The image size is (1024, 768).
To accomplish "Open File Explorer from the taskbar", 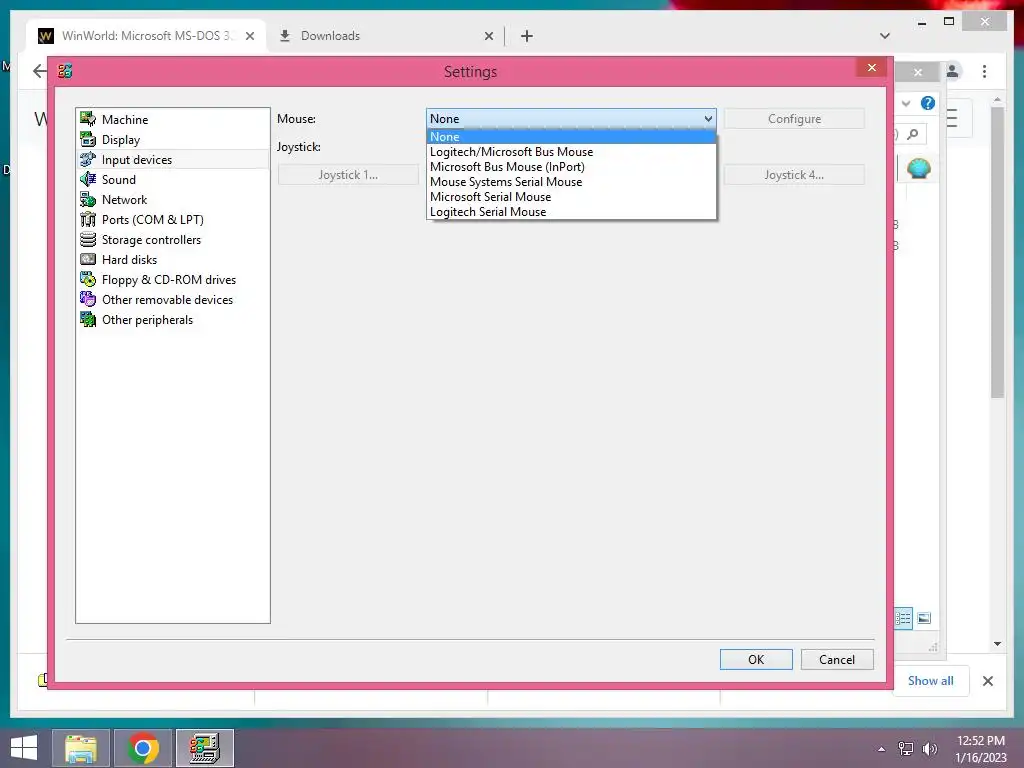I will pyautogui.click(x=81, y=748).
